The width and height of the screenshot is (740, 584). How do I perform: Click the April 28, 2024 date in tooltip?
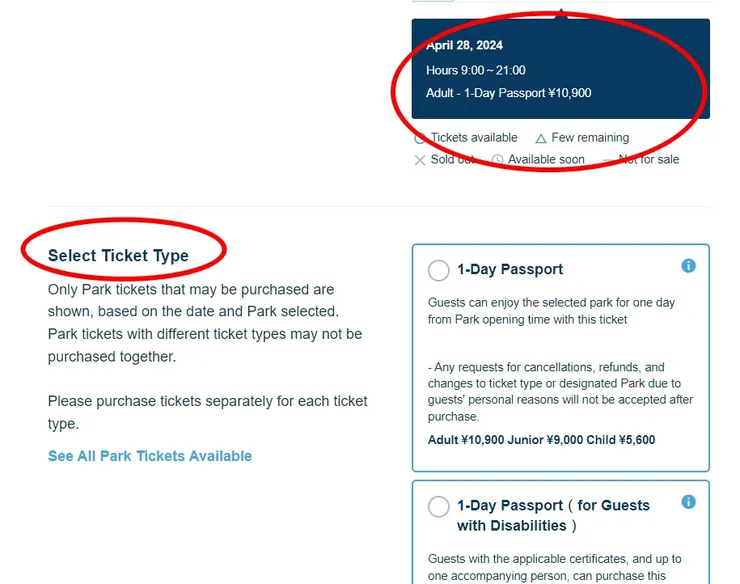464,45
